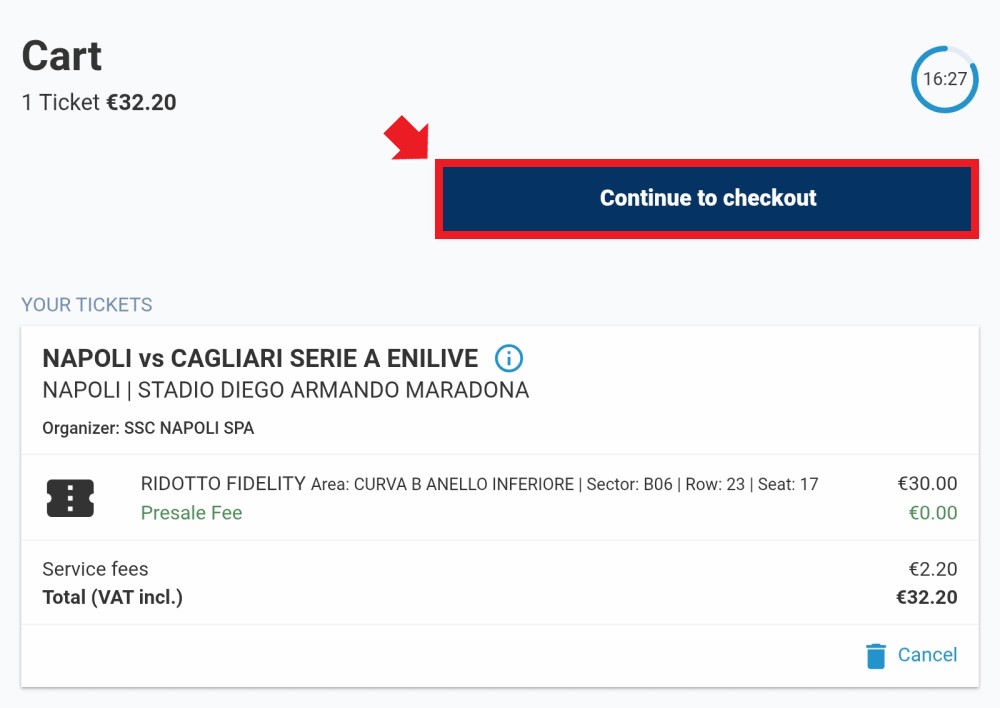Click the Stadio Diego Armando Maradona venue line
This screenshot has width=1000, height=708.
[x=286, y=390]
